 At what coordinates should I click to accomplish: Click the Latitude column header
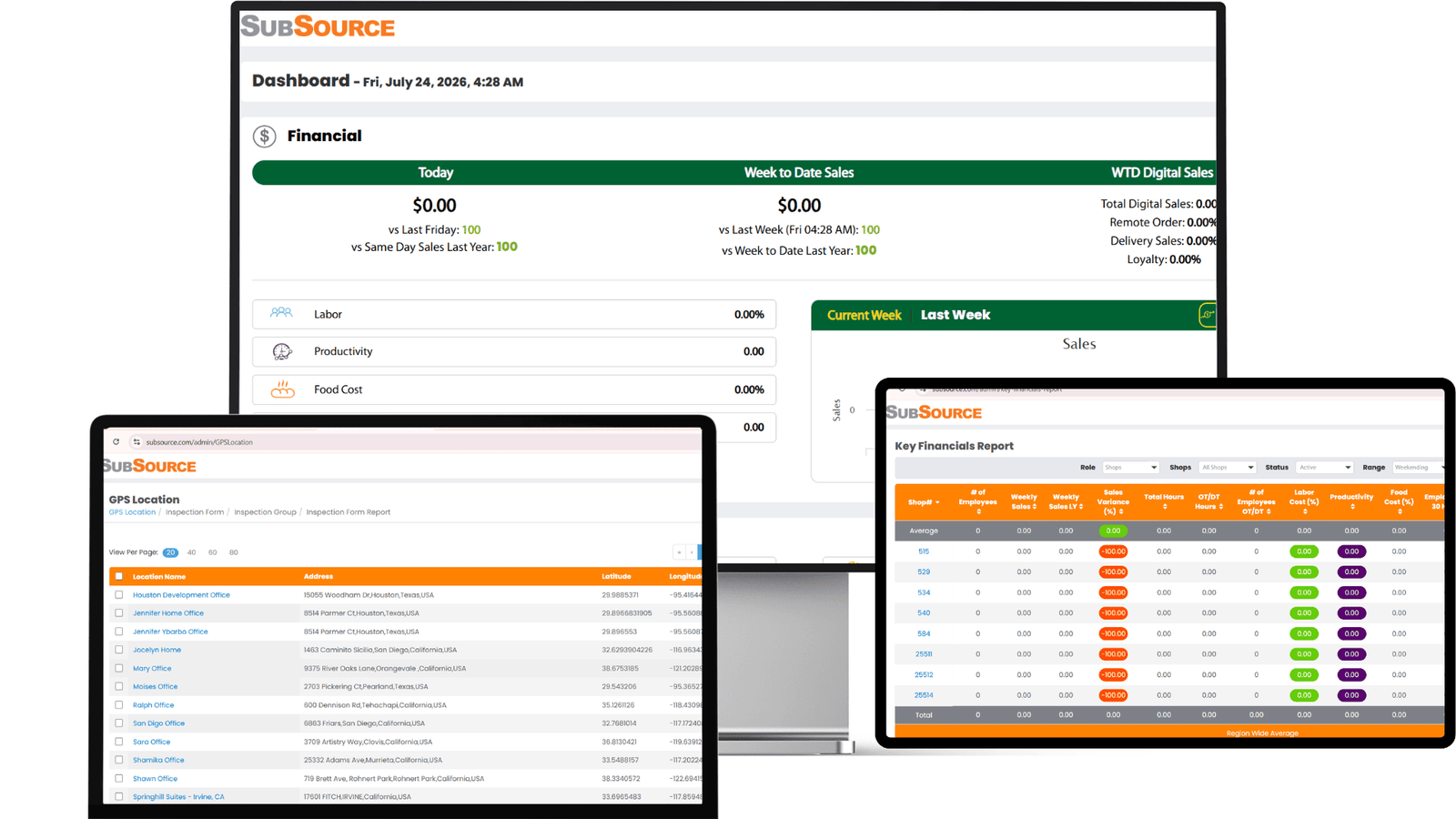click(x=616, y=576)
